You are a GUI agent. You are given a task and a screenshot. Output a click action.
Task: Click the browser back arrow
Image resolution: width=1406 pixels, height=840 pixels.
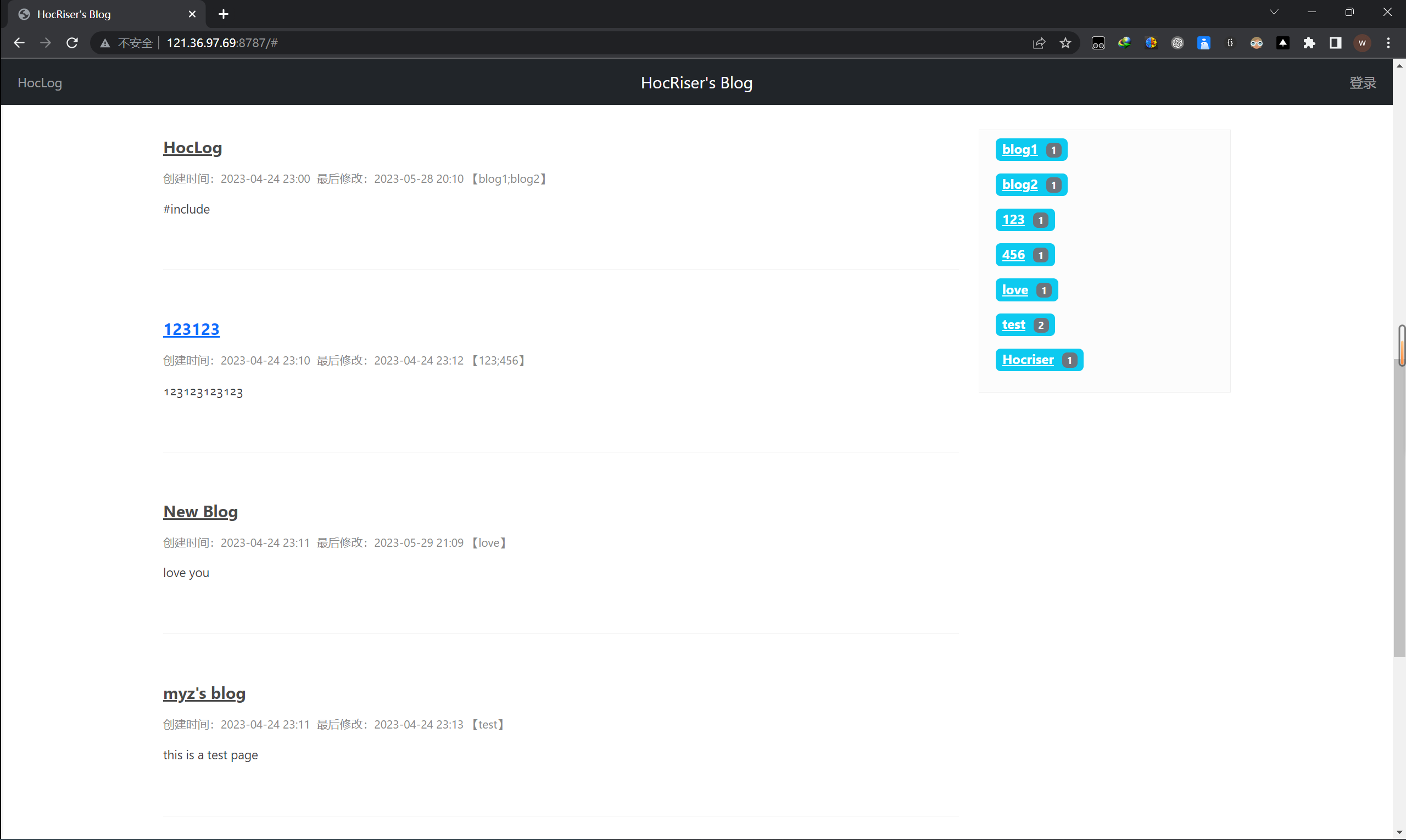[x=19, y=43]
